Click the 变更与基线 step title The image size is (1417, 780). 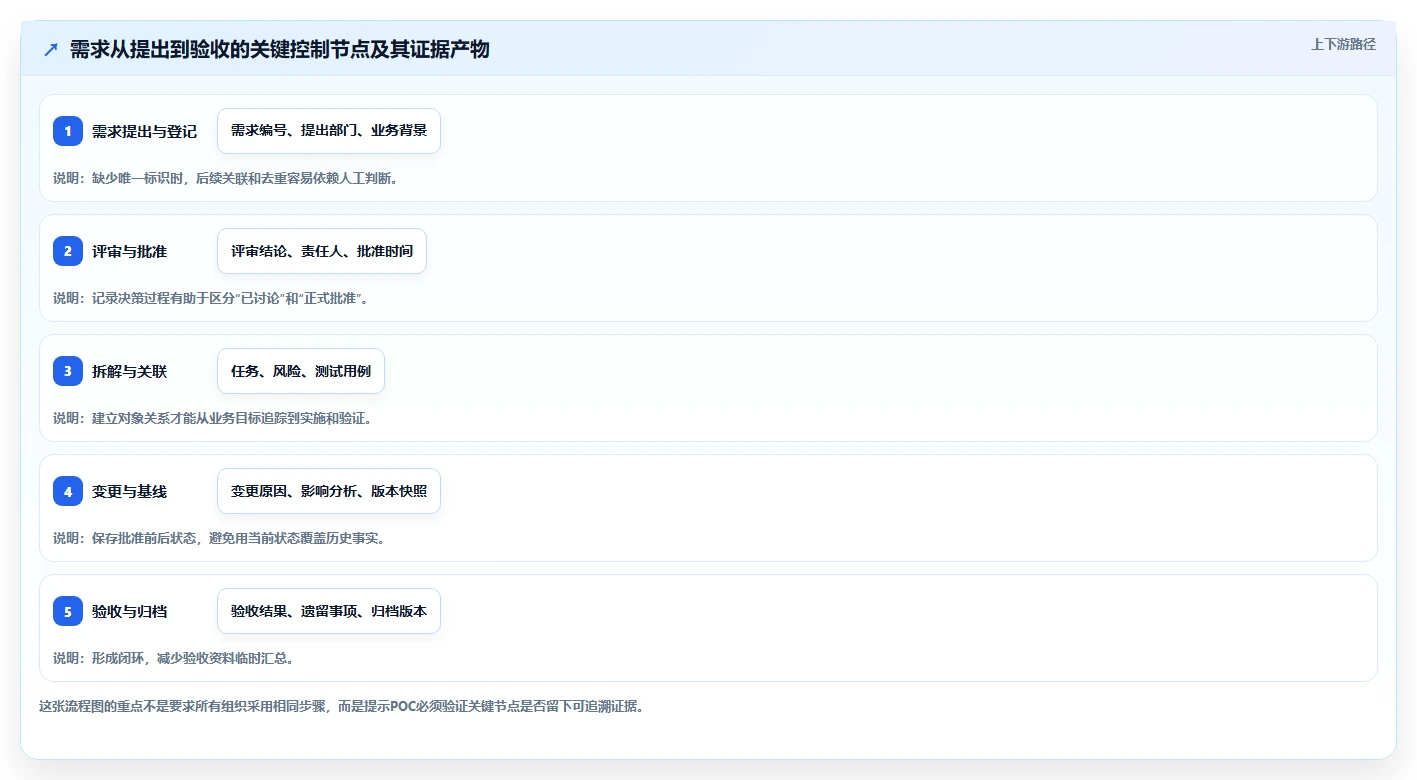[x=130, y=491]
